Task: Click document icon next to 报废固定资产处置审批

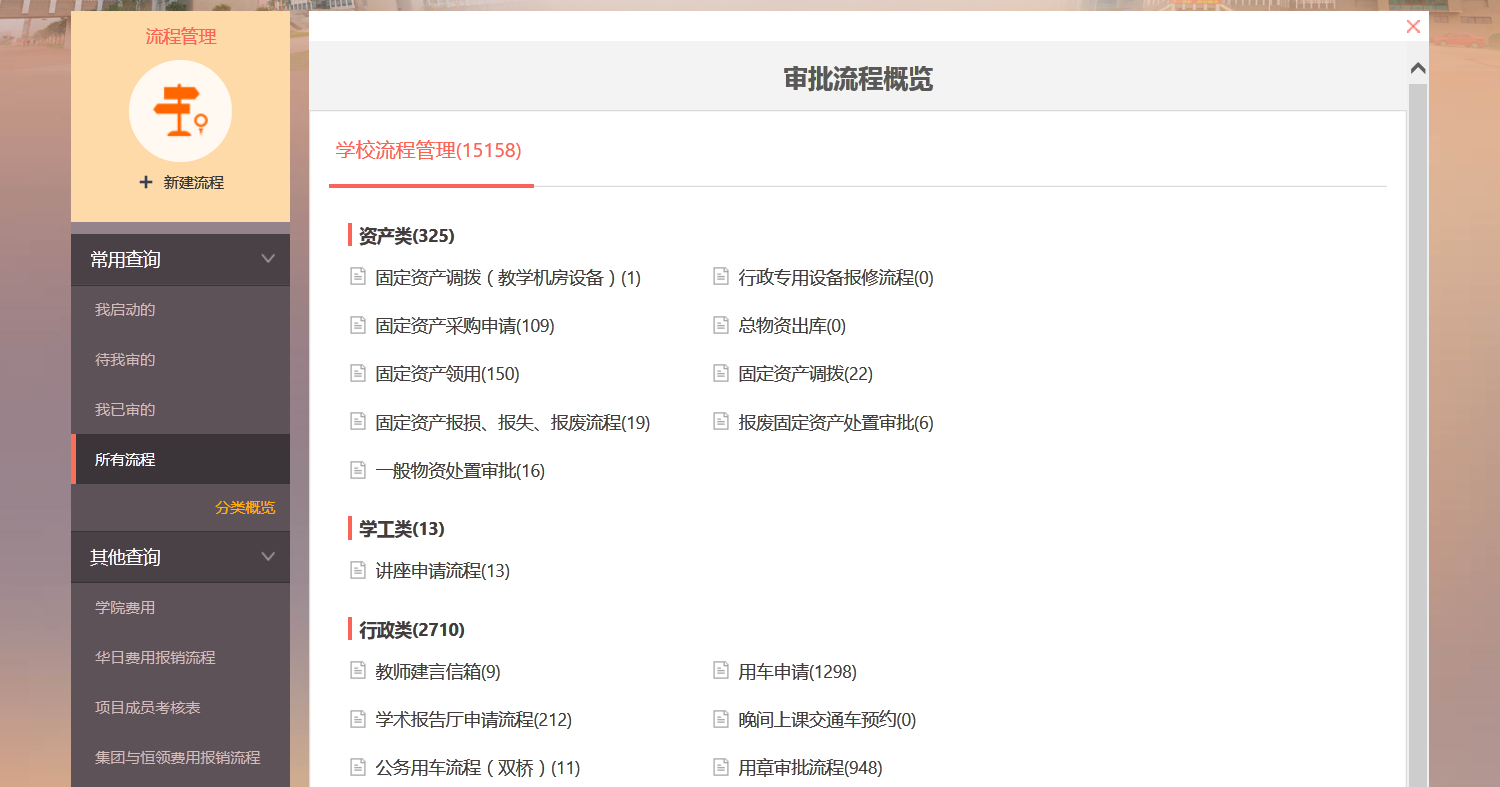Action: tap(721, 421)
